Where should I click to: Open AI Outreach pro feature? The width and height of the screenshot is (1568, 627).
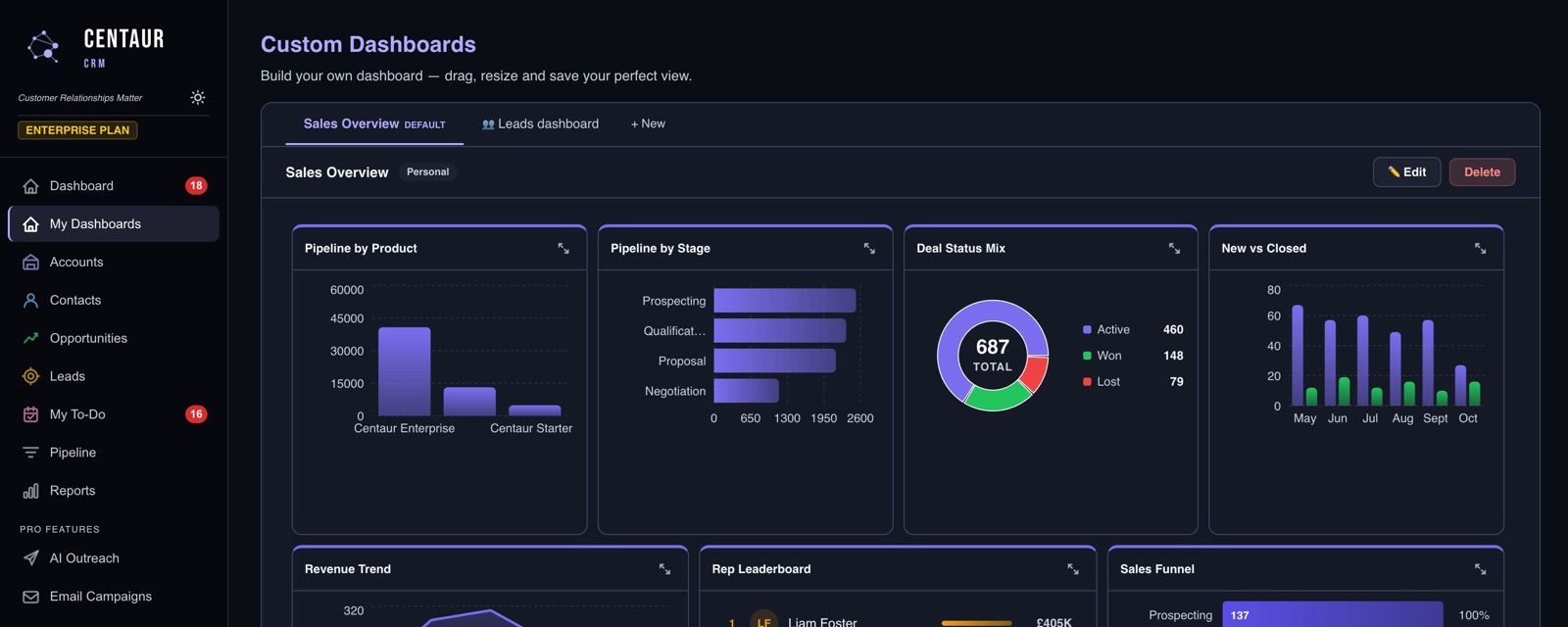(114, 558)
